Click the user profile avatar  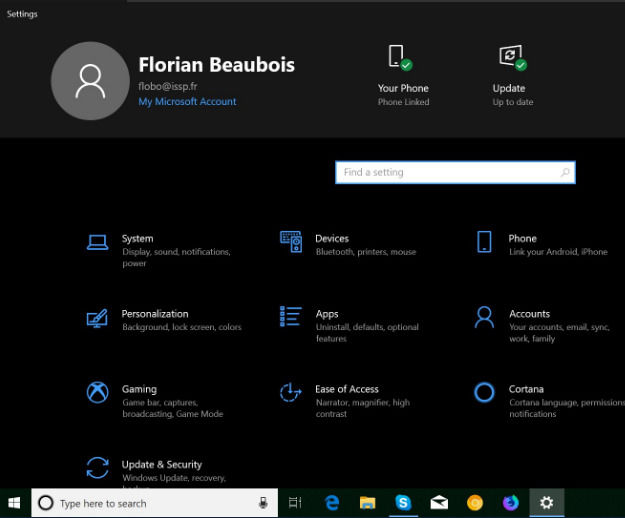tap(90, 81)
